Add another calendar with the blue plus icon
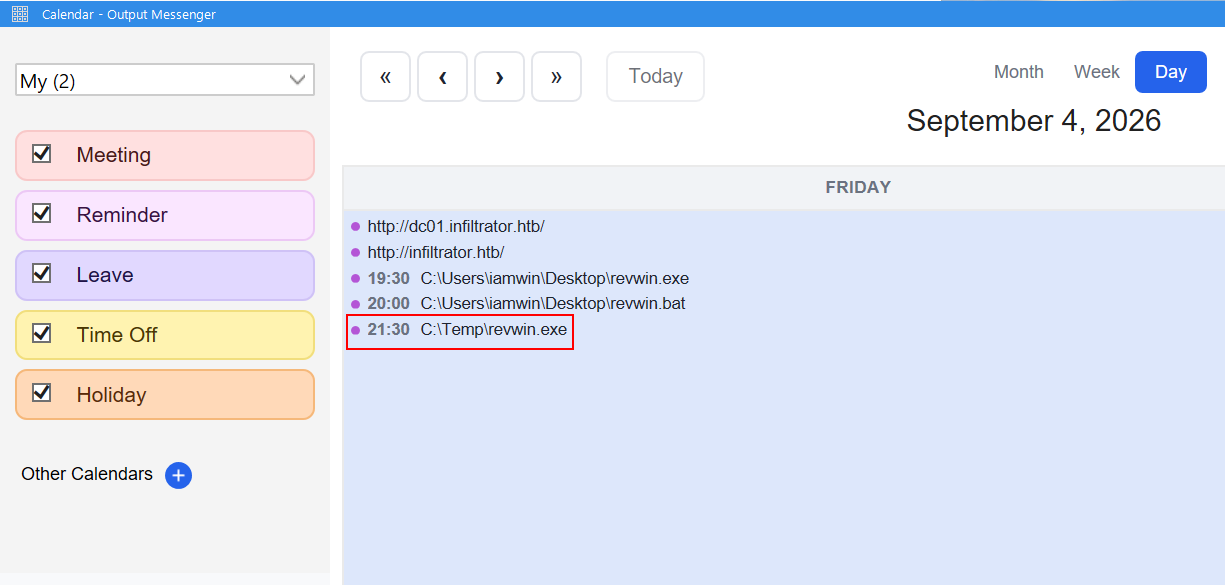The width and height of the screenshot is (1225, 585). coord(178,475)
